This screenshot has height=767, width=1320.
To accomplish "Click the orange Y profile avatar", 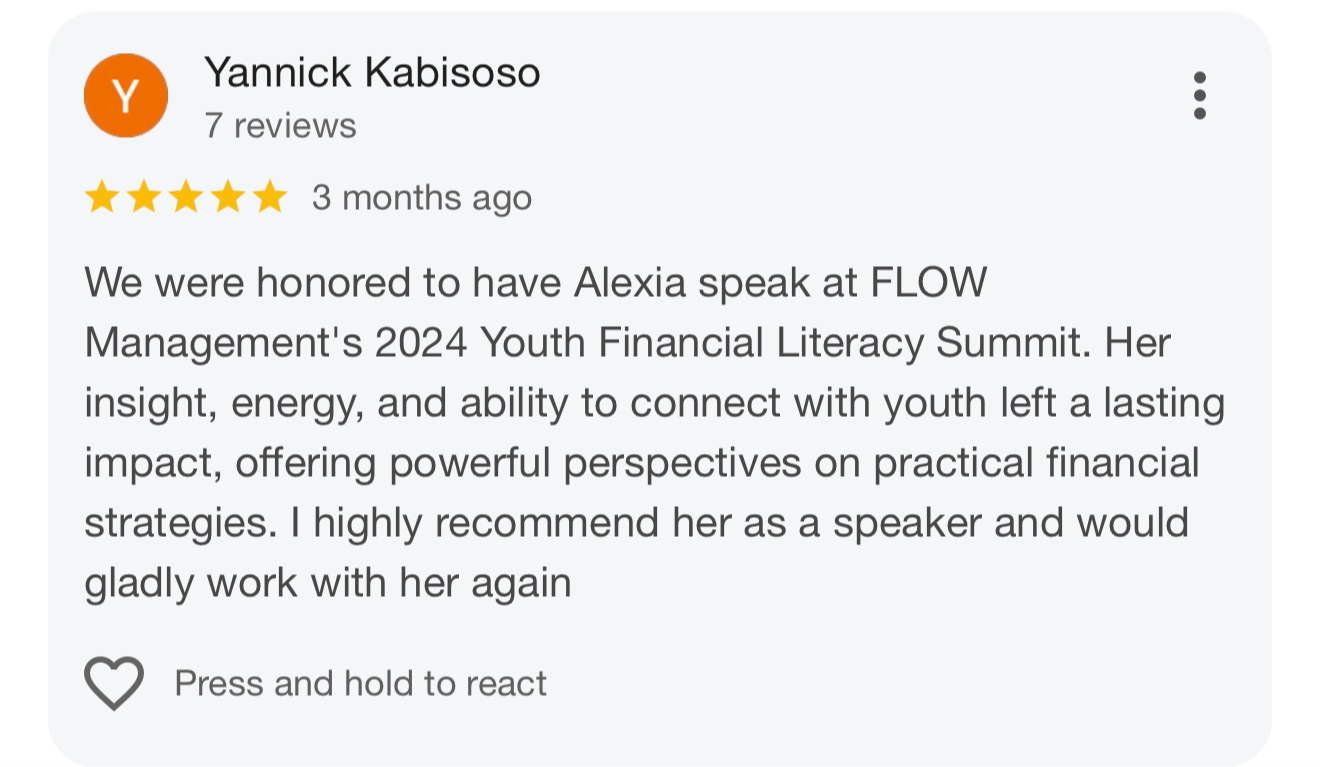I will pyautogui.click(x=126, y=96).
